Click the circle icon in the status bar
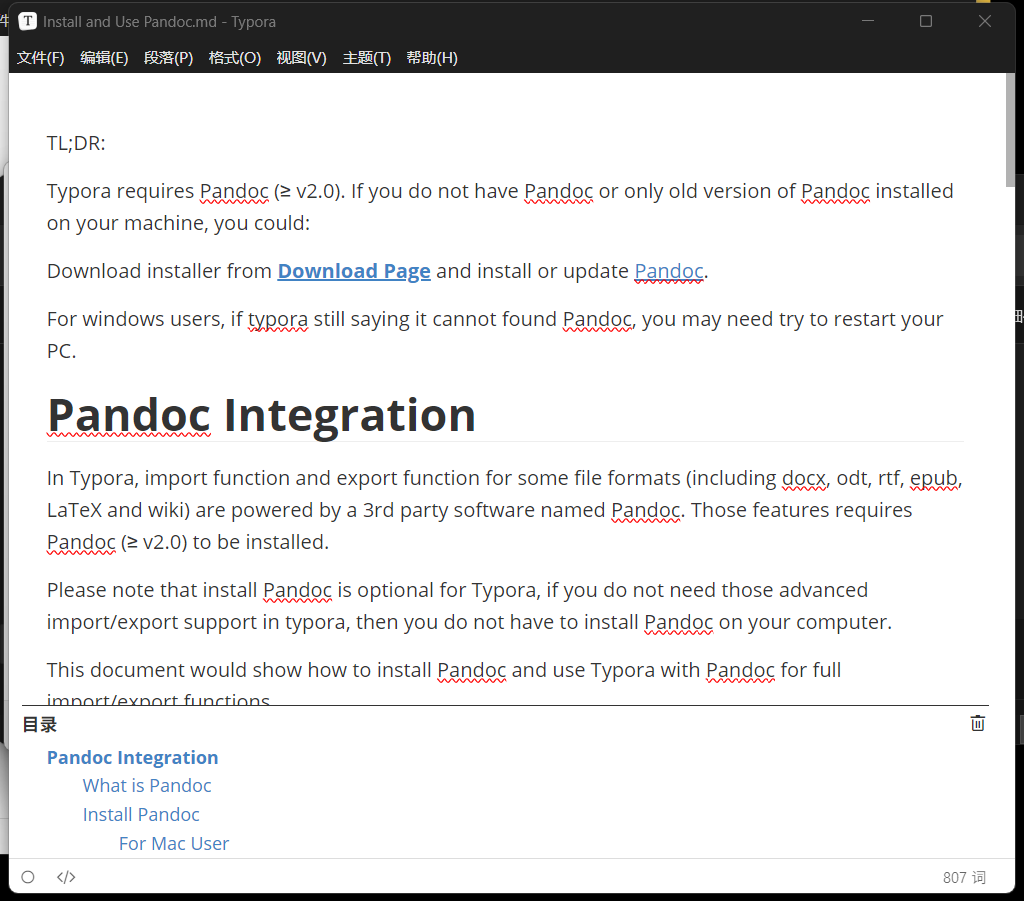The width and height of the screenshot is (1024, 901). tap(27, 877)
